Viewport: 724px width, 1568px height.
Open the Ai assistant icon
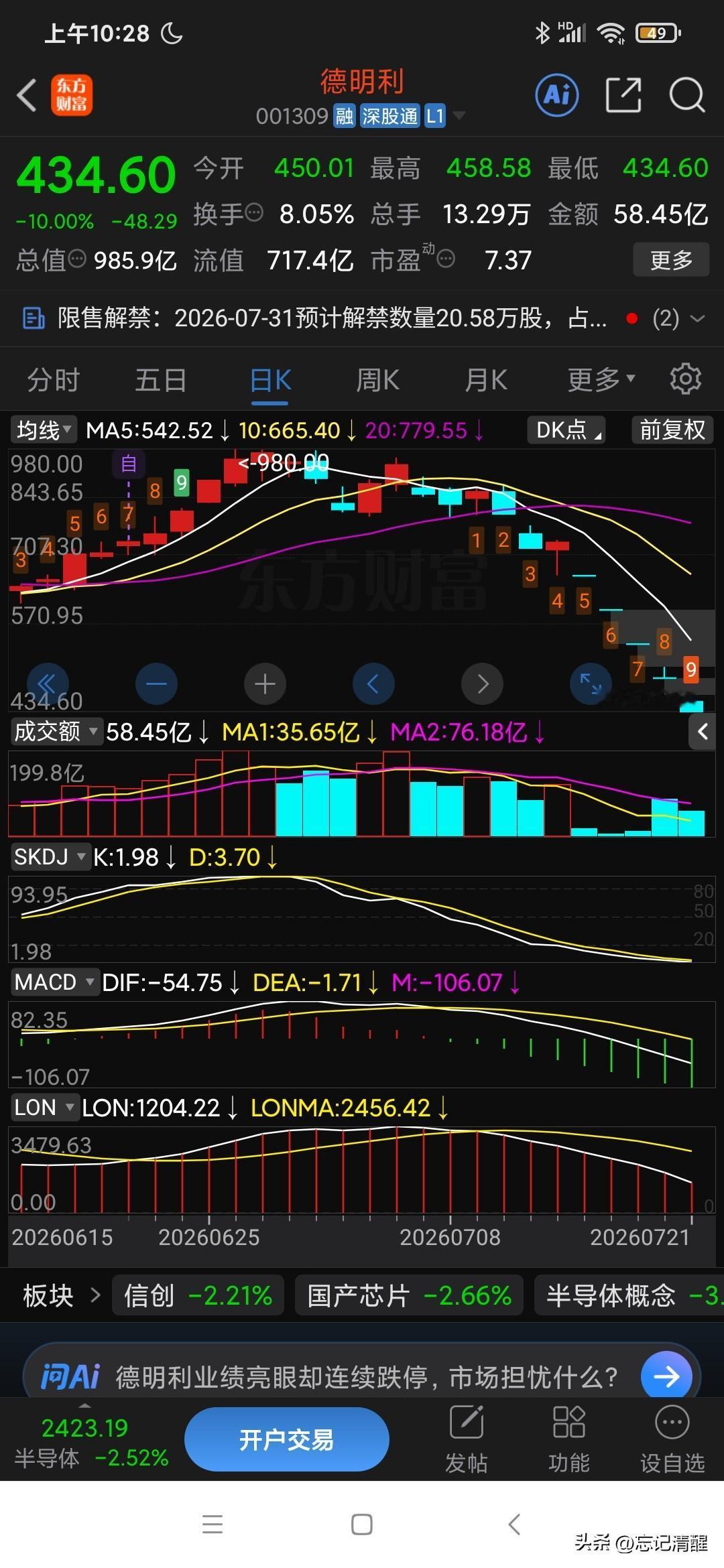tap(557, 94)
